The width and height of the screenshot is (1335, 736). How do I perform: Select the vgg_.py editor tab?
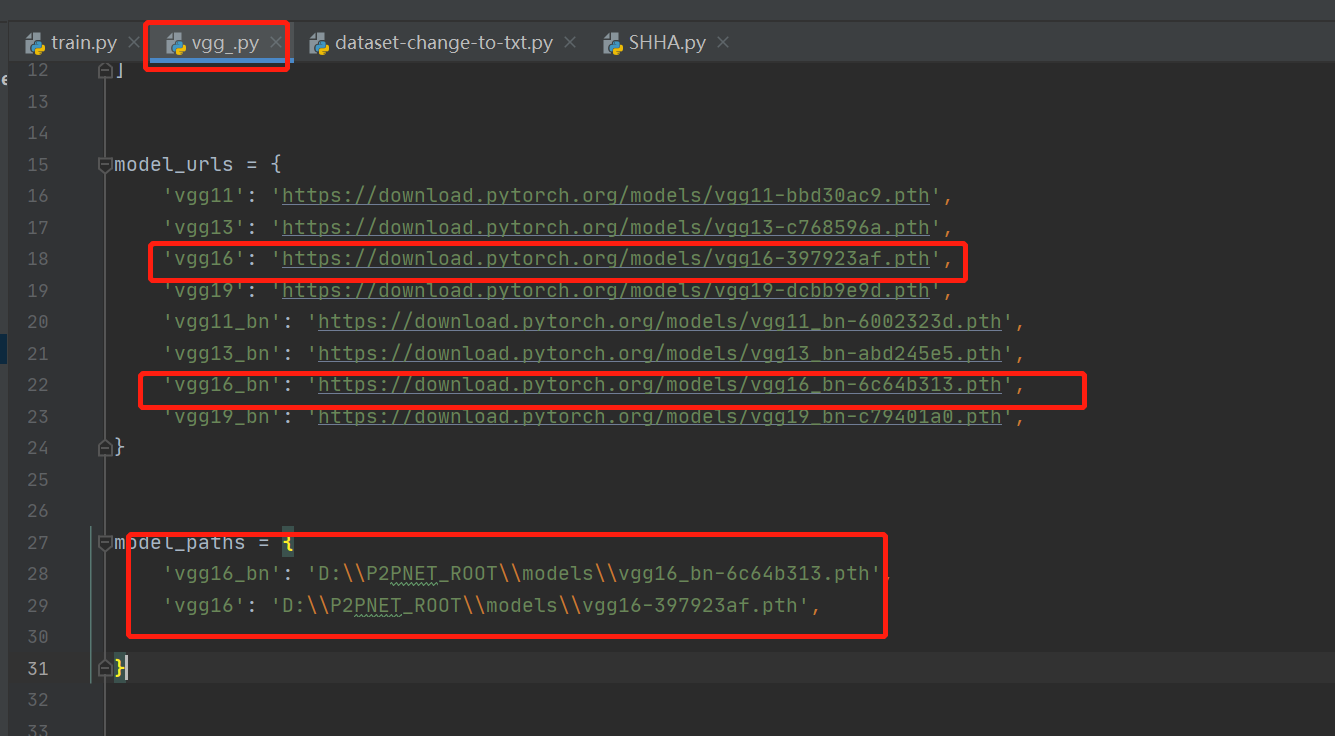pos(225,43)
